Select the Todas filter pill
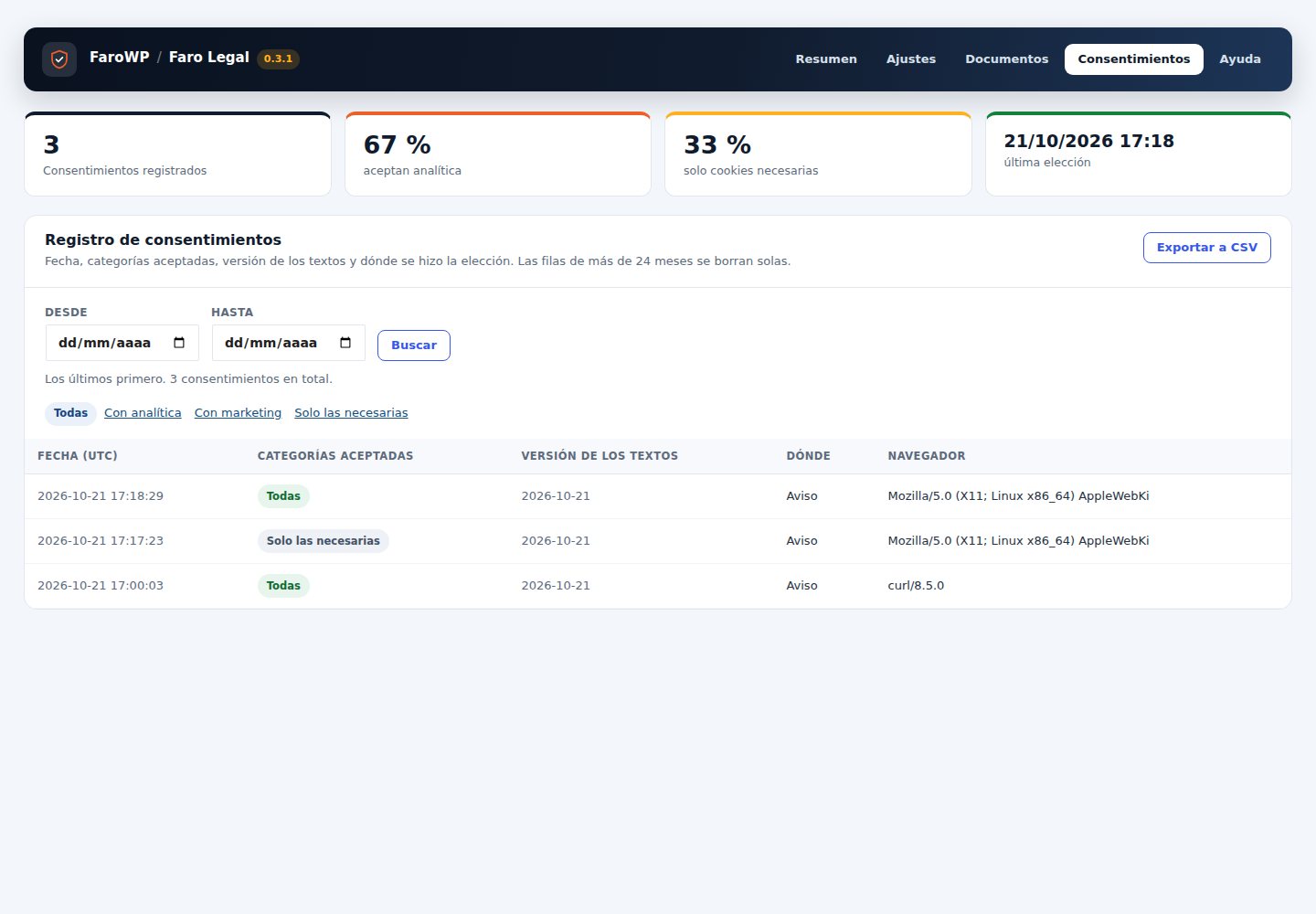This screenshot has width=1316, height=914. coord(70,413)
